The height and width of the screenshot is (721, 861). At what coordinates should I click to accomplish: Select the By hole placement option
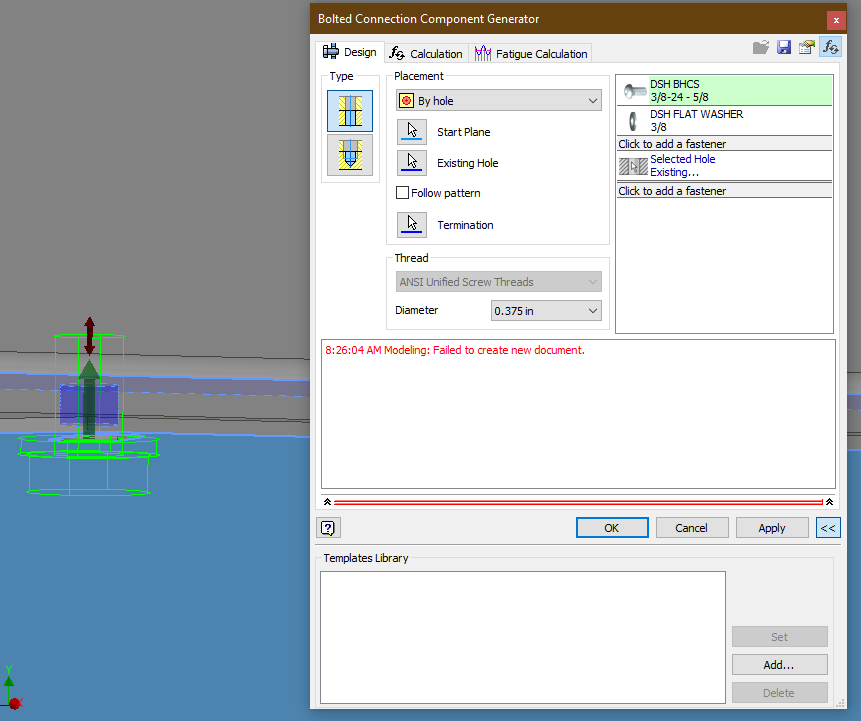tap(498, 100)
